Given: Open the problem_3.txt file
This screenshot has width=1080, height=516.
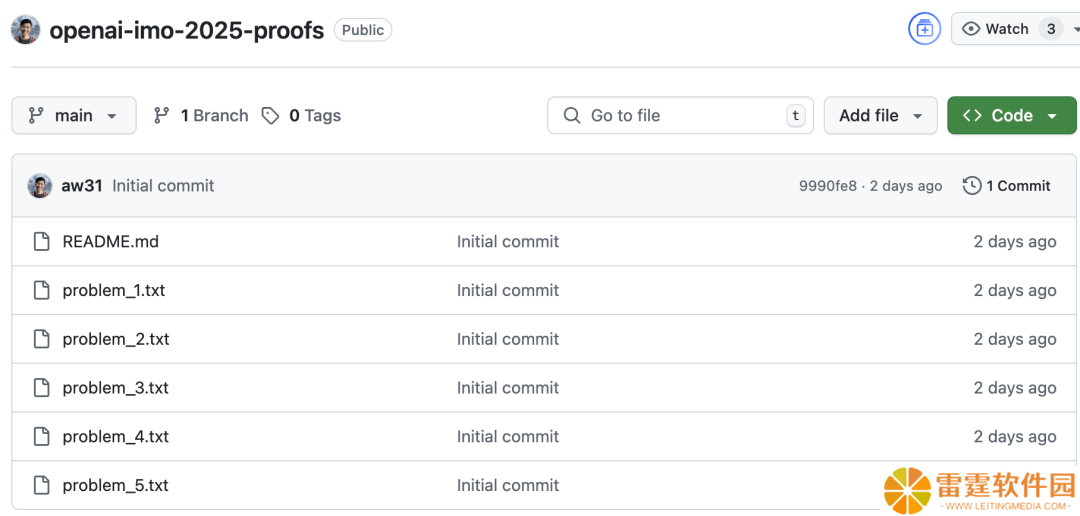Looking at the screenshot, I should tap(116, 388).
